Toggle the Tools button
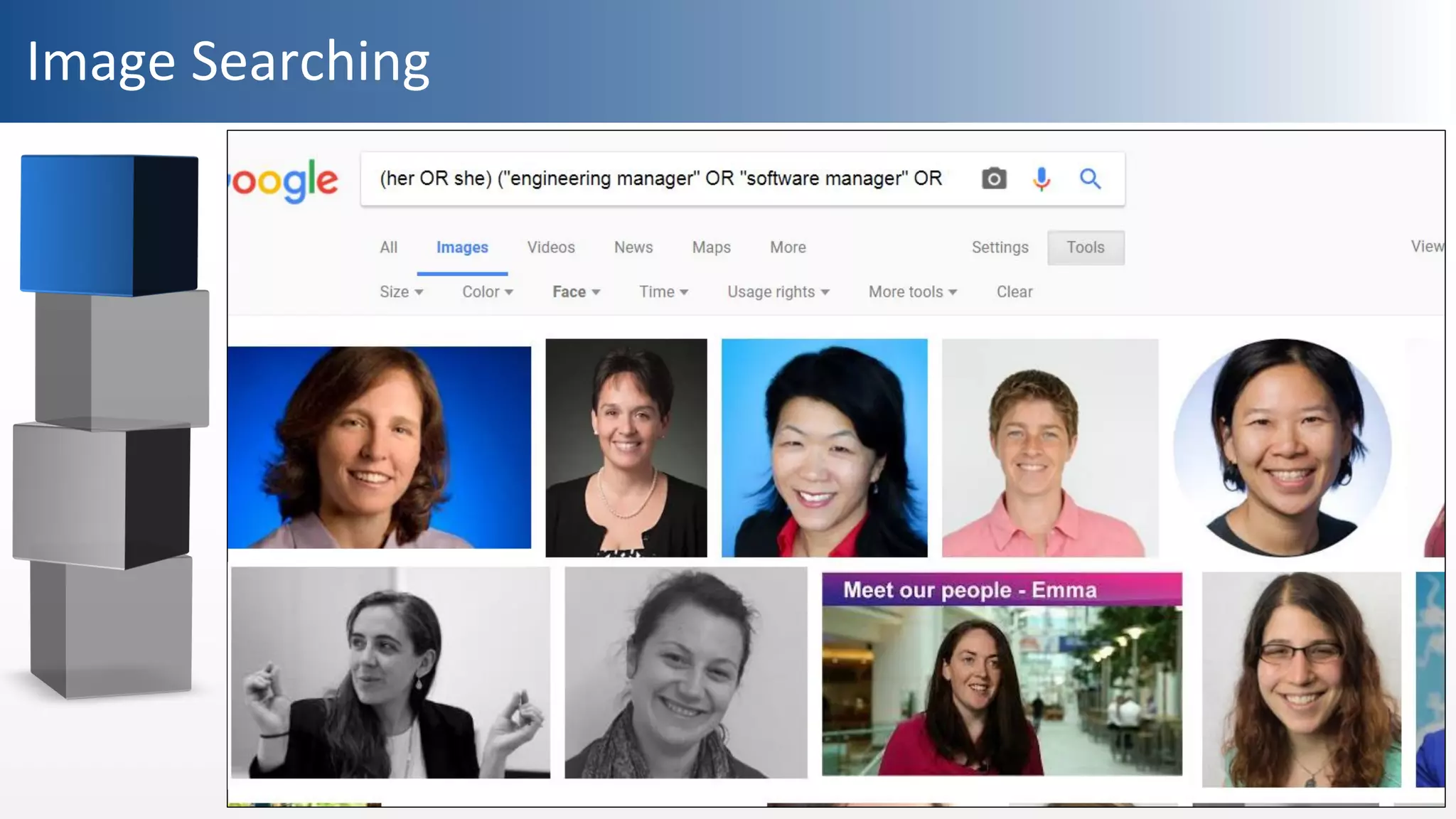This screenshot has height=819, width=1456. pos(1086,247)
